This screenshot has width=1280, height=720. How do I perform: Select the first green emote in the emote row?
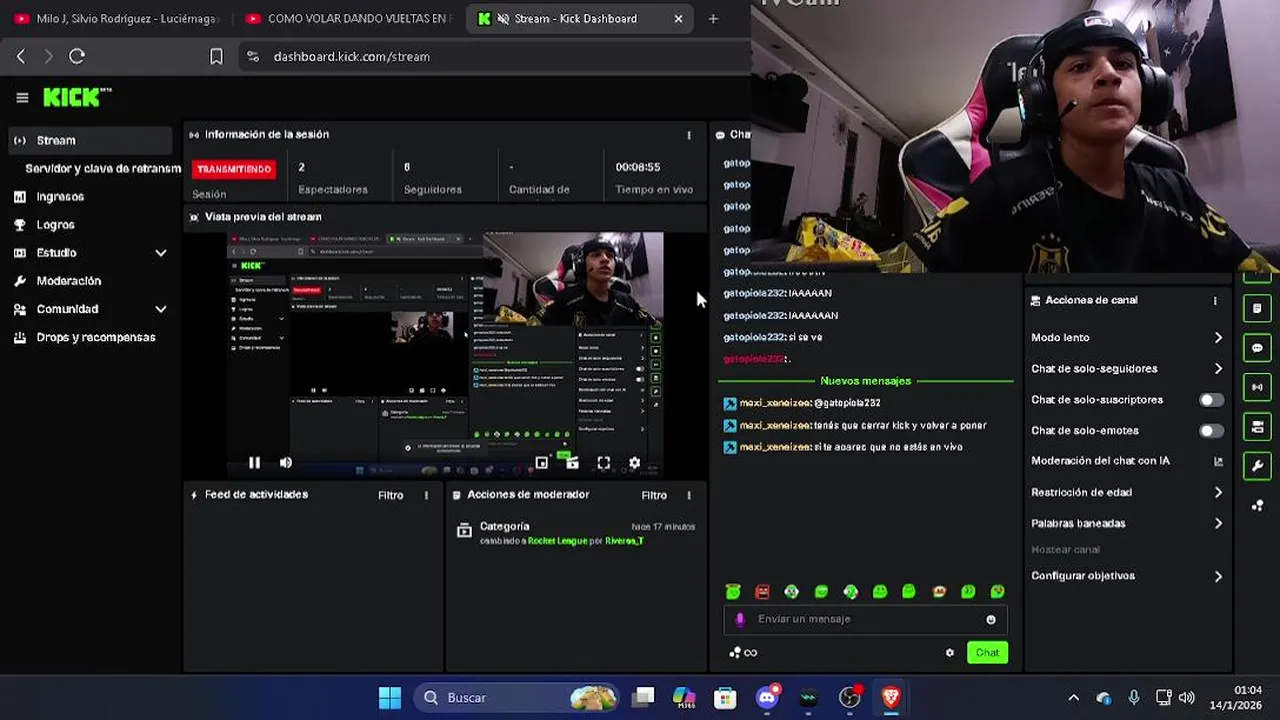733,592
